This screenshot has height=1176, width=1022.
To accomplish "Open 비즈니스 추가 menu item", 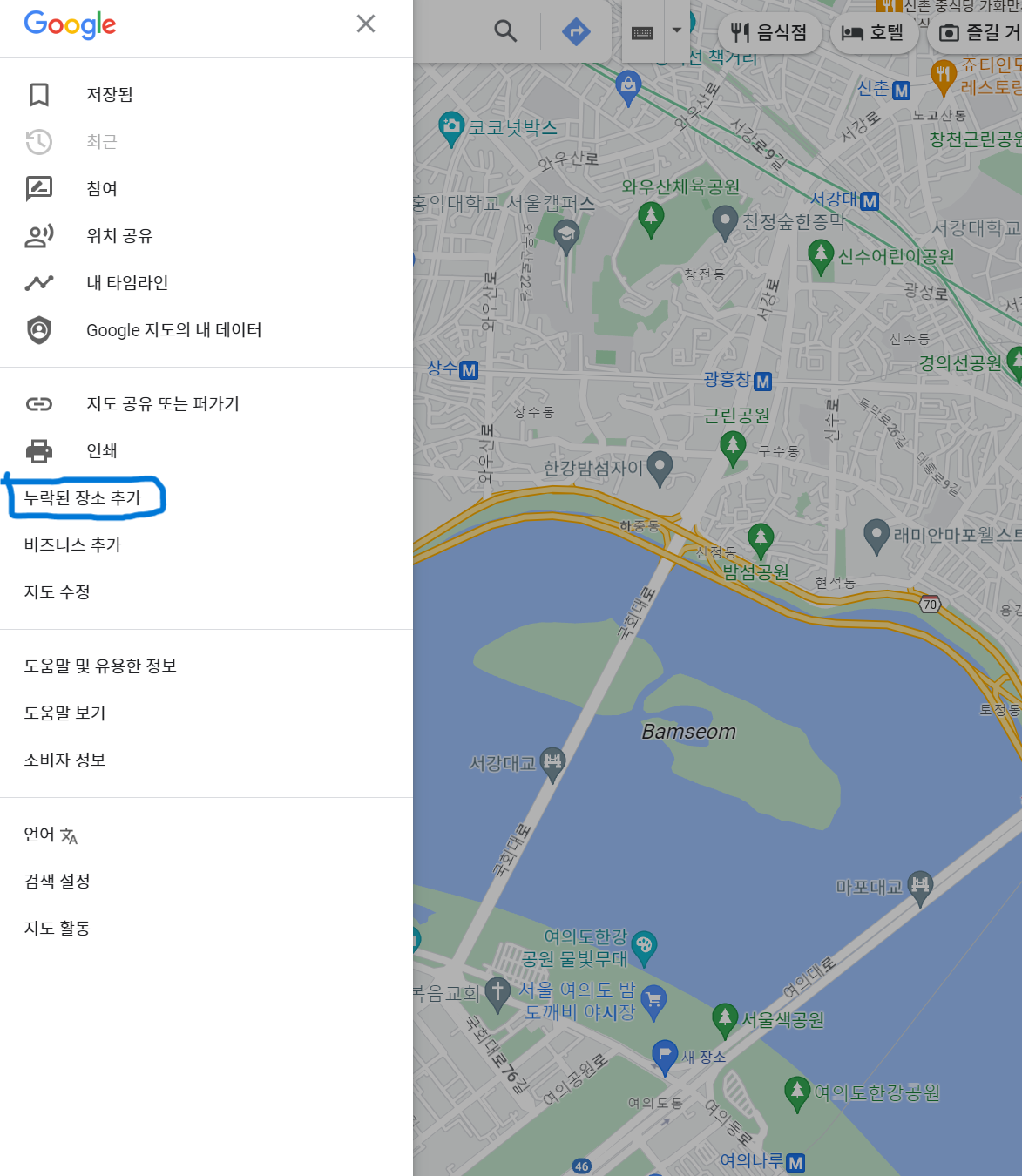I will coord(73,544).
